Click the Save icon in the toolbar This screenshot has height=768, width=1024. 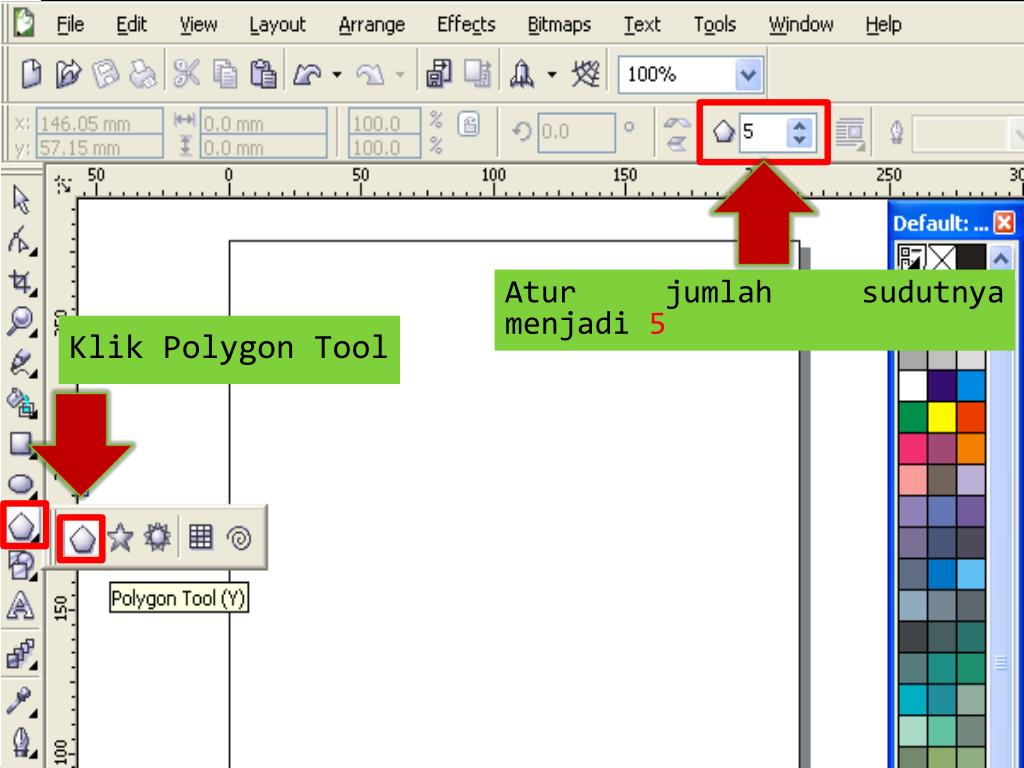(x=106, y=73)
